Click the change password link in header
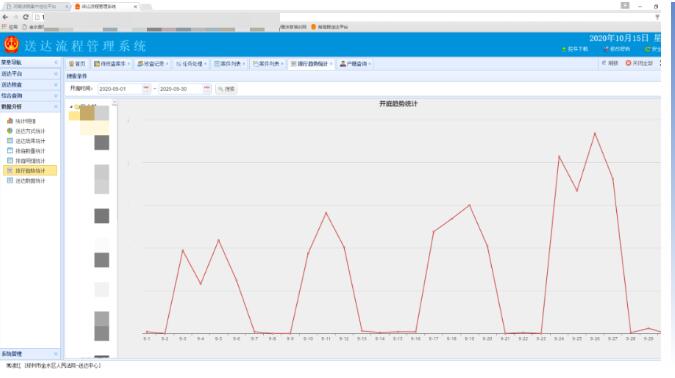 coord(616,49)
